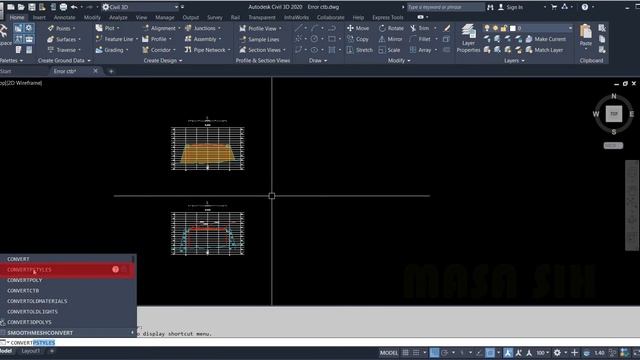Select the Scale tool

pyautogui.click(x=389, y=50)
